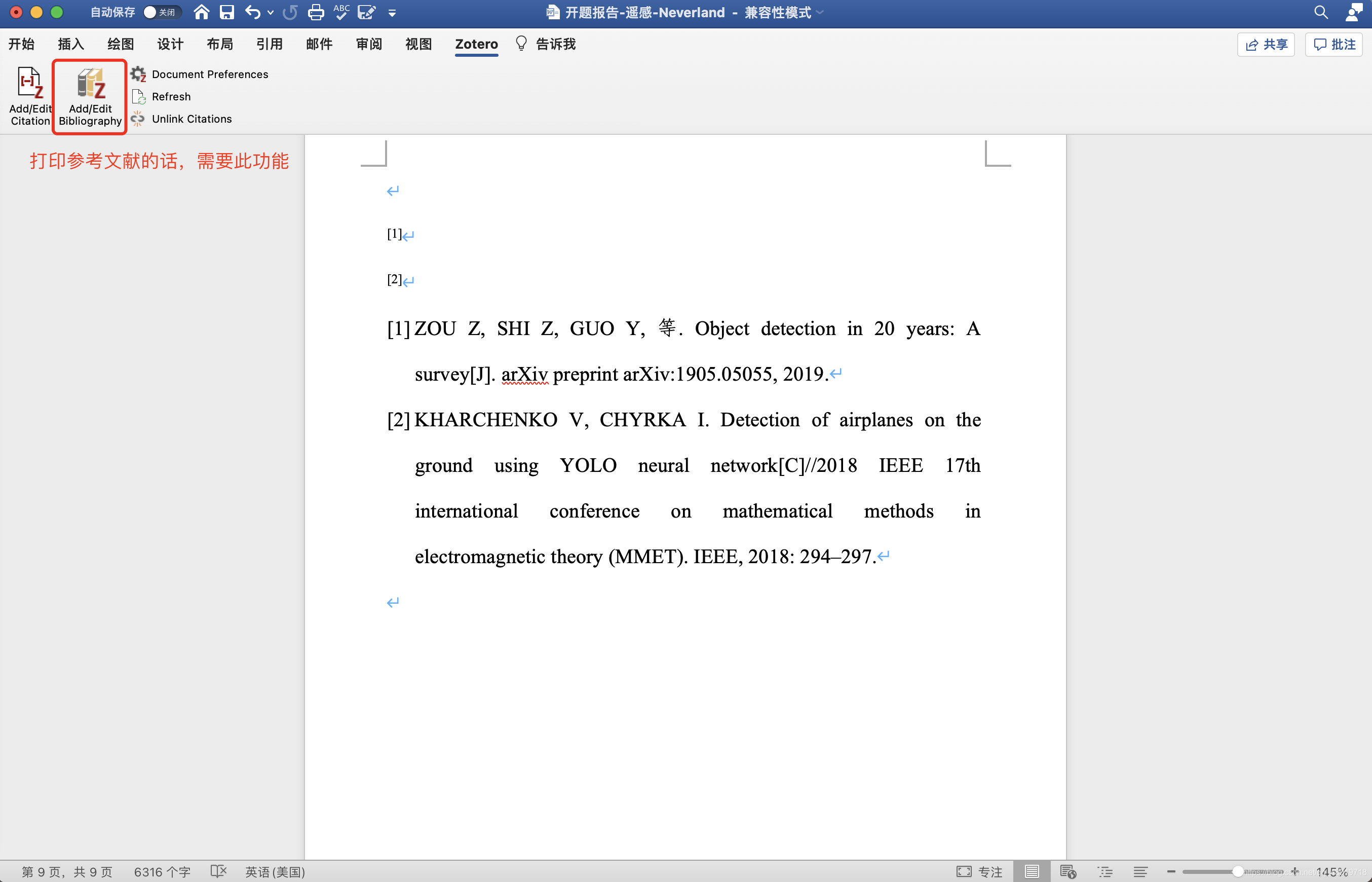Viewport: 1372px width, 882px height.
Task: Click the proofing book icon in status bar
Action: point(219,871)
